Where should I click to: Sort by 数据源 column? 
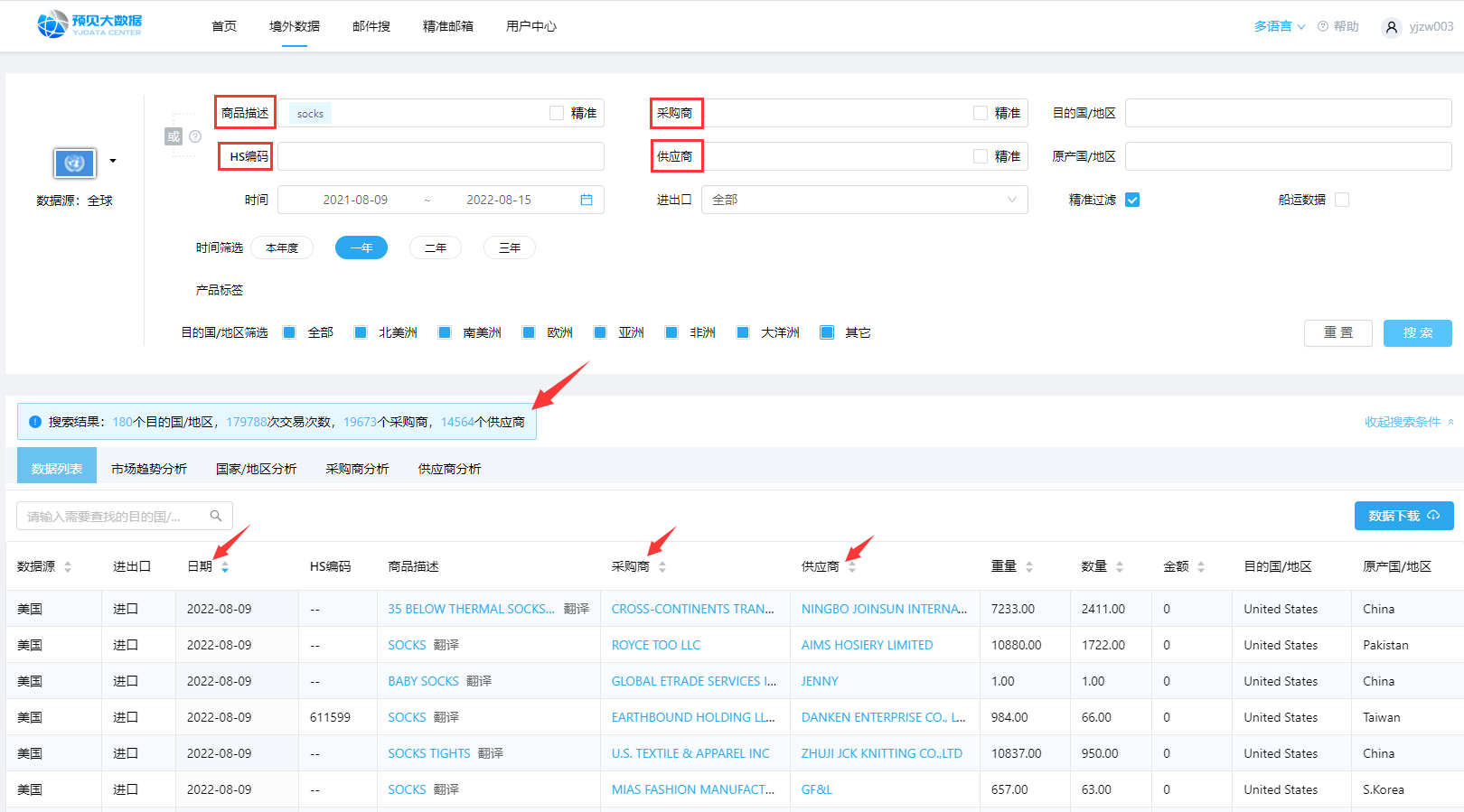(x=68, y=566)
